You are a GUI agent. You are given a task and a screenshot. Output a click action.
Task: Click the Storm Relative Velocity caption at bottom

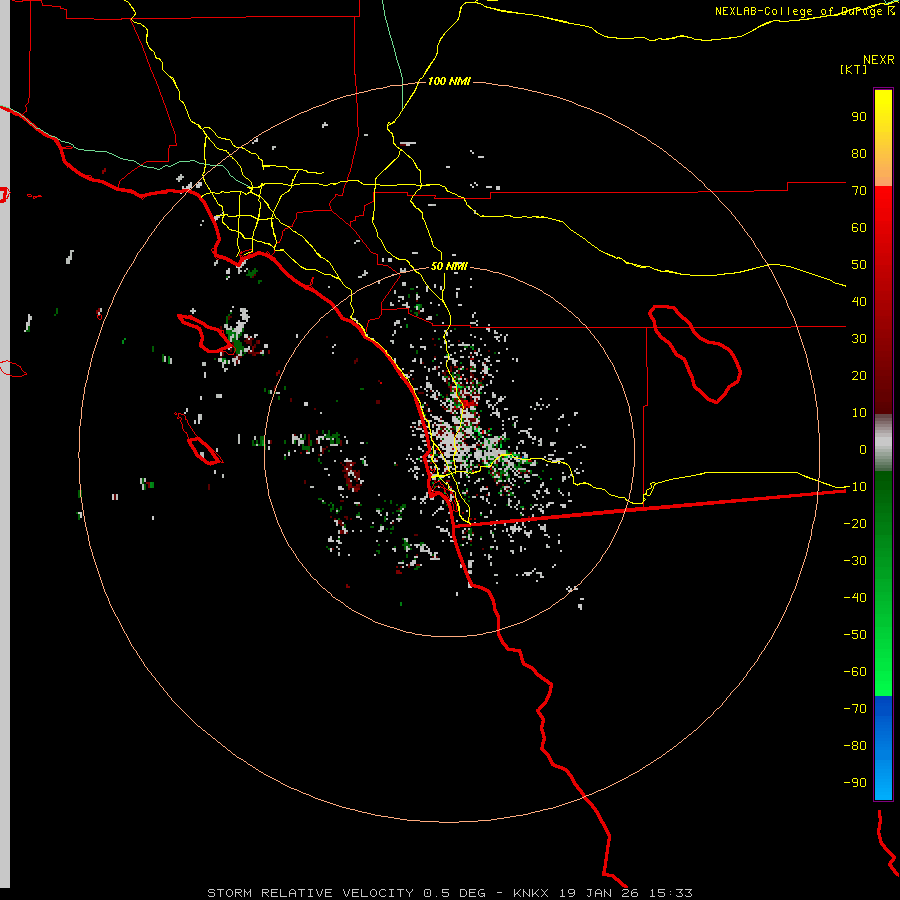click(x=449, y=893)
